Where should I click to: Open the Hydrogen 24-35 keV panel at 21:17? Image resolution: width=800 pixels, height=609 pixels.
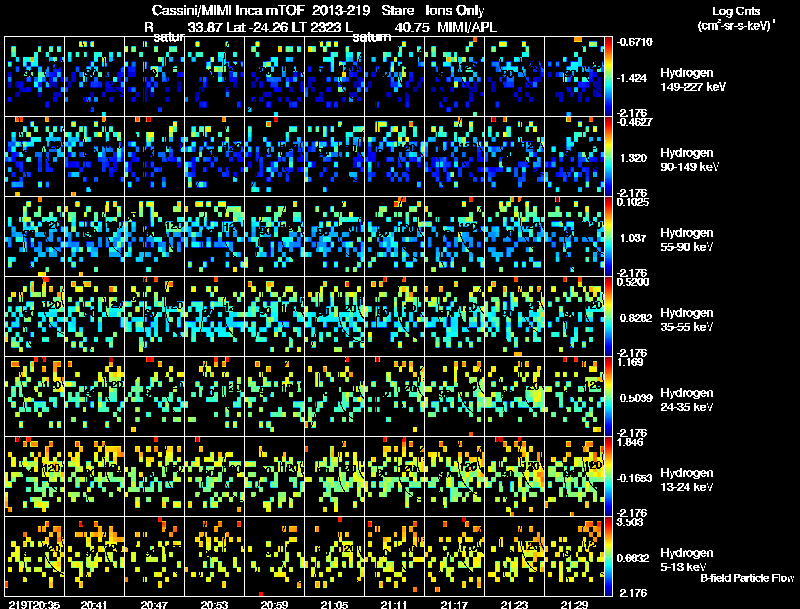tap(455, 396)
